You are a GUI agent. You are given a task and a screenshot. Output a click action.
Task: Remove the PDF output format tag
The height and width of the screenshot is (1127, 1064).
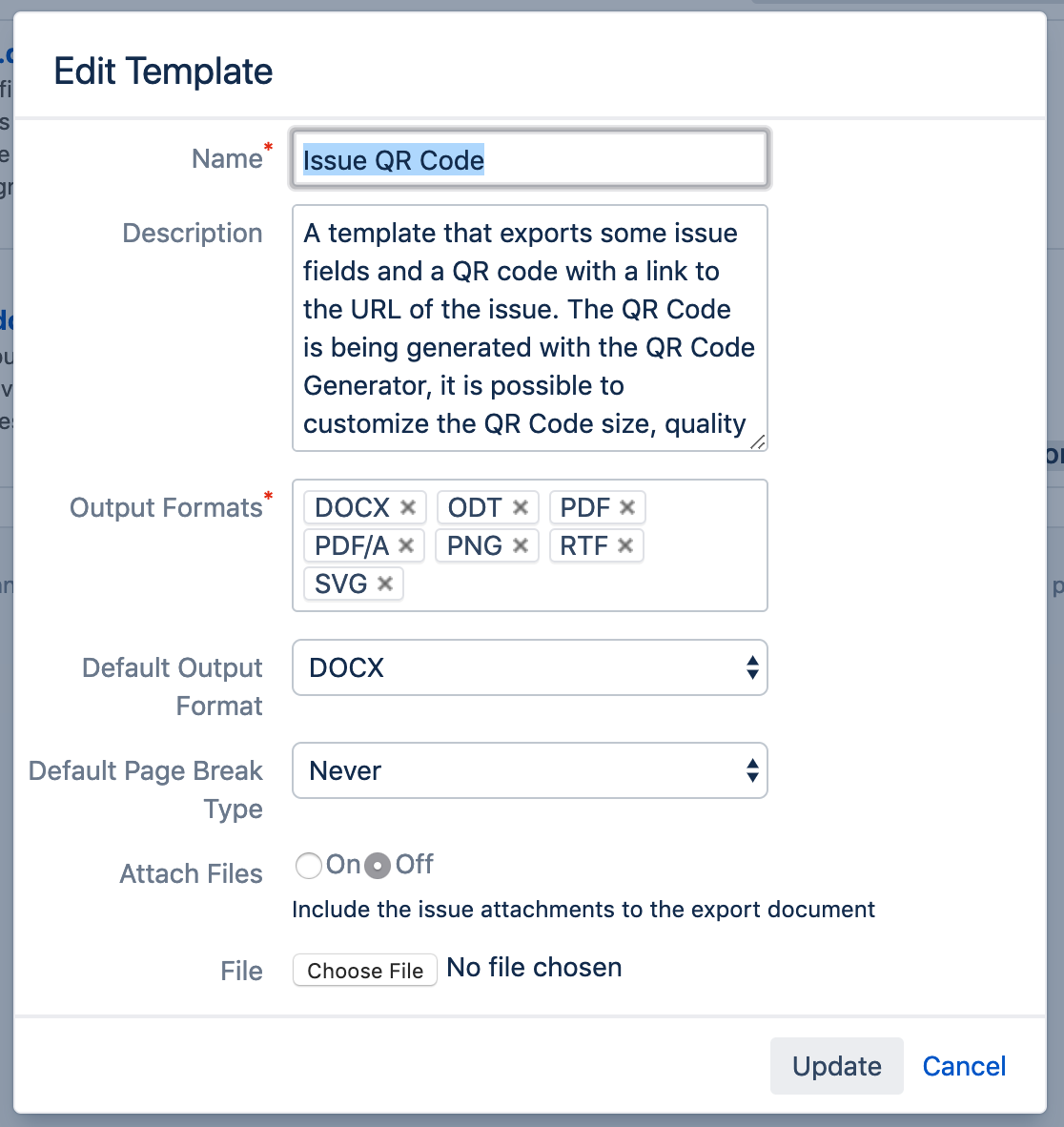pos(627,507)
